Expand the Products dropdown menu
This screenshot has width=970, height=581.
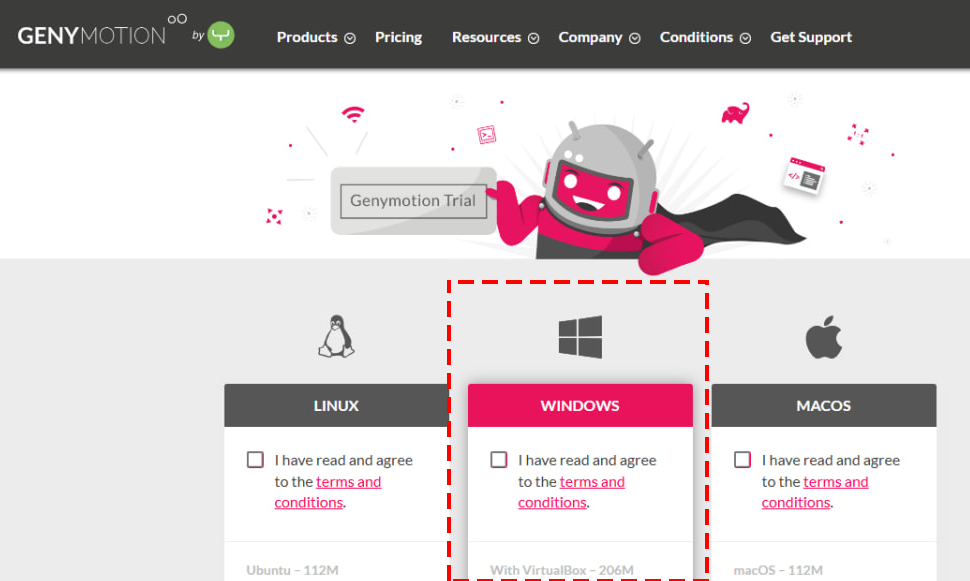pos(315,37)
